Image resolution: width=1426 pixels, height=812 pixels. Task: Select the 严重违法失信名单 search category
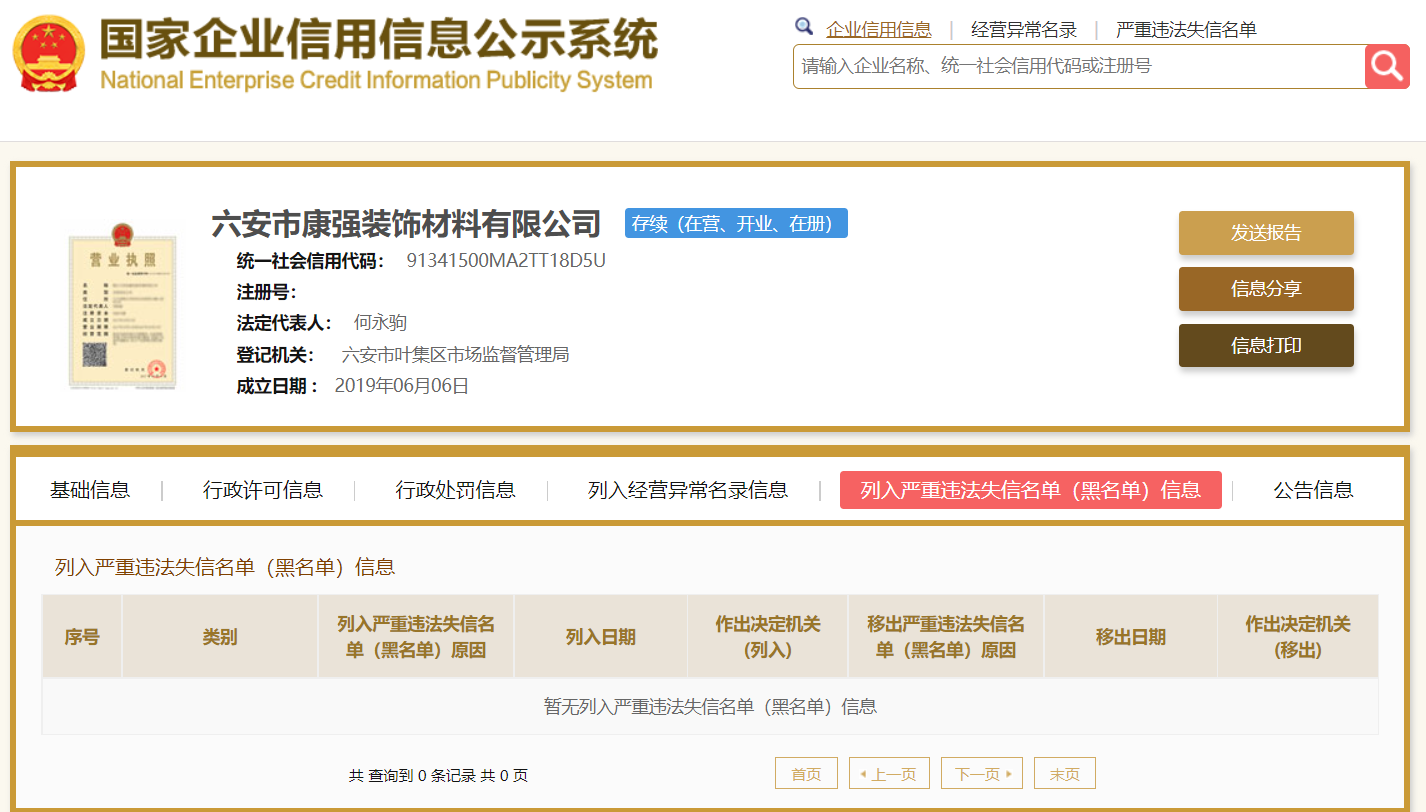(x=1186, y=30)
